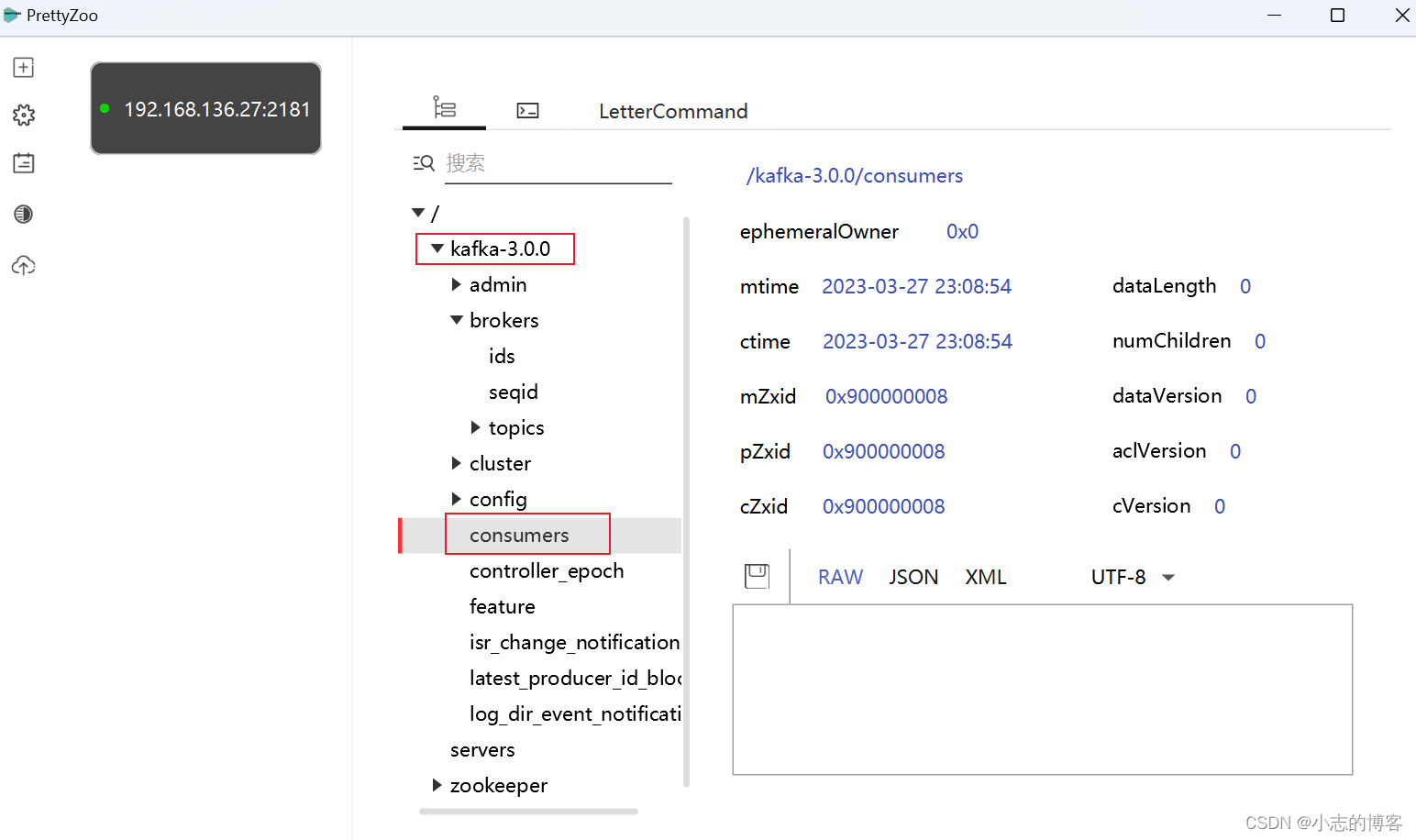This screenshot has height=840, width=1416.
Task: Click the ctime value 2023-03-27 23:08:54
Action: pos(918,341)
